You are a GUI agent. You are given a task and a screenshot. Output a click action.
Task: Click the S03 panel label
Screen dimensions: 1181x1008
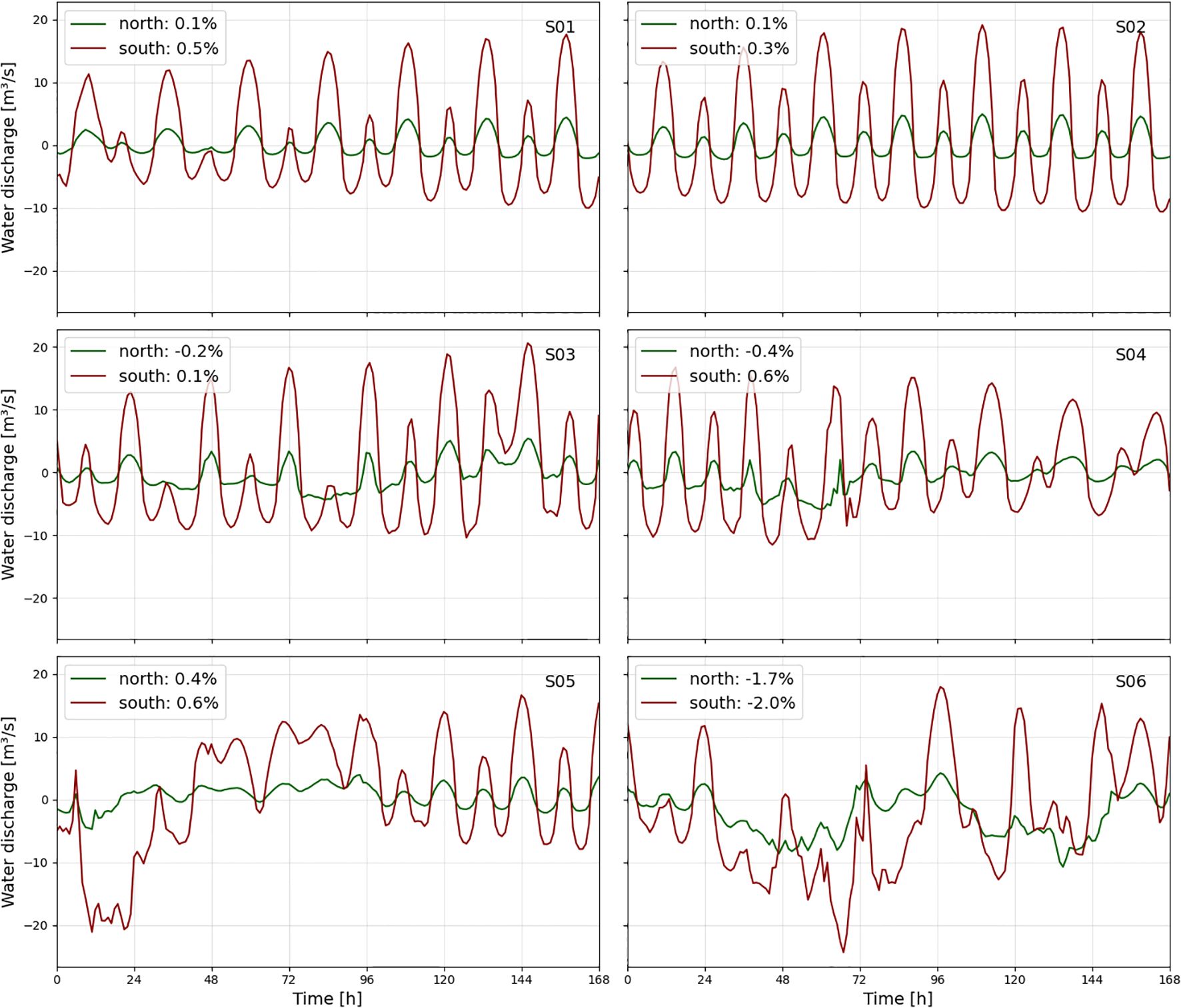560,354
